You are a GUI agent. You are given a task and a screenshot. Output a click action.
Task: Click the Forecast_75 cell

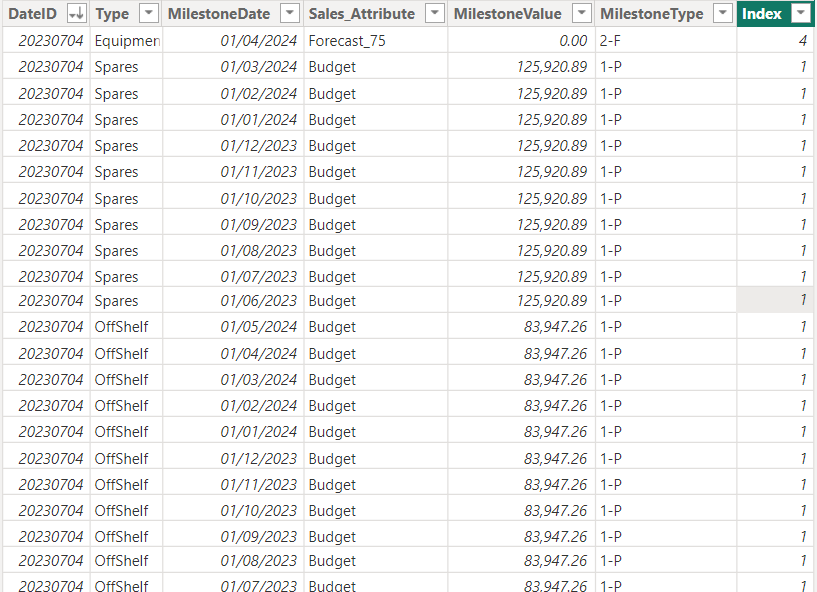point(376,41)
